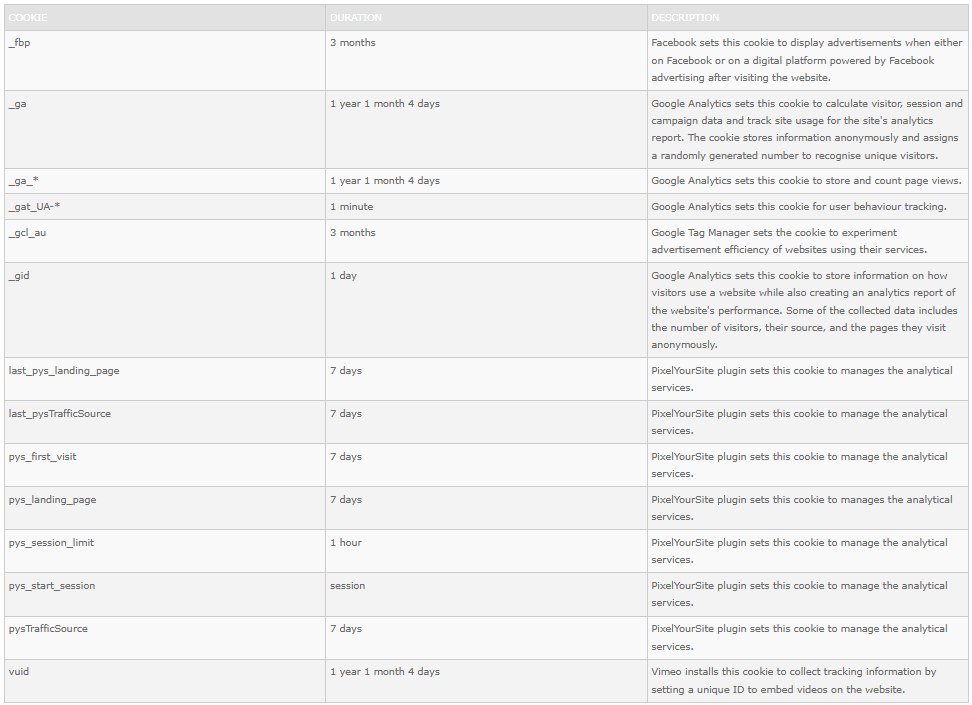Select the pys_first_visit cookie name

42,456
